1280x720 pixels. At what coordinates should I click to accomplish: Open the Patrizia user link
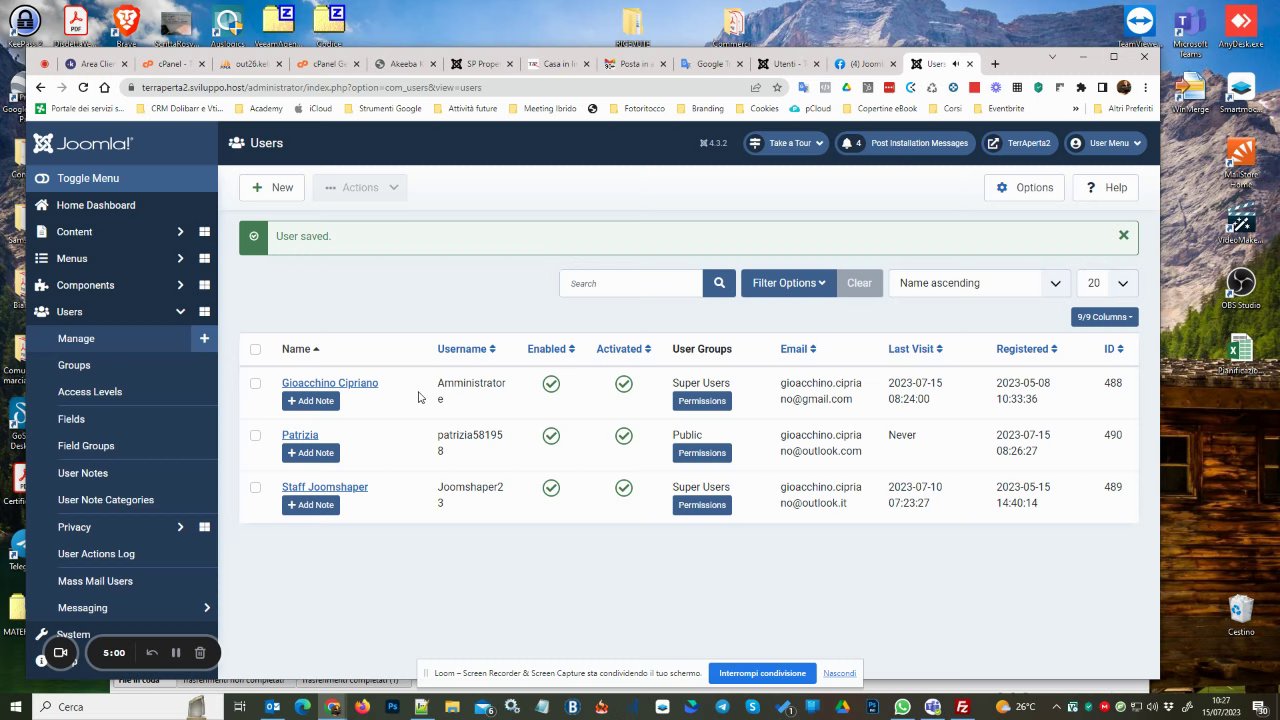(x=300, y=435)
